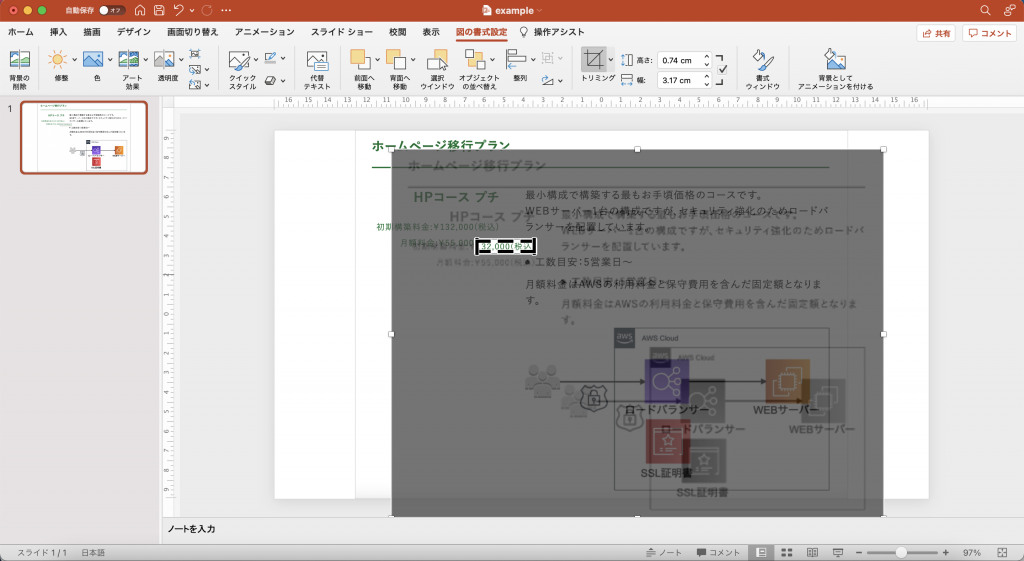1024x561 pixels.
Task: Click the search magnifier icon
Action: pos(985,10)
